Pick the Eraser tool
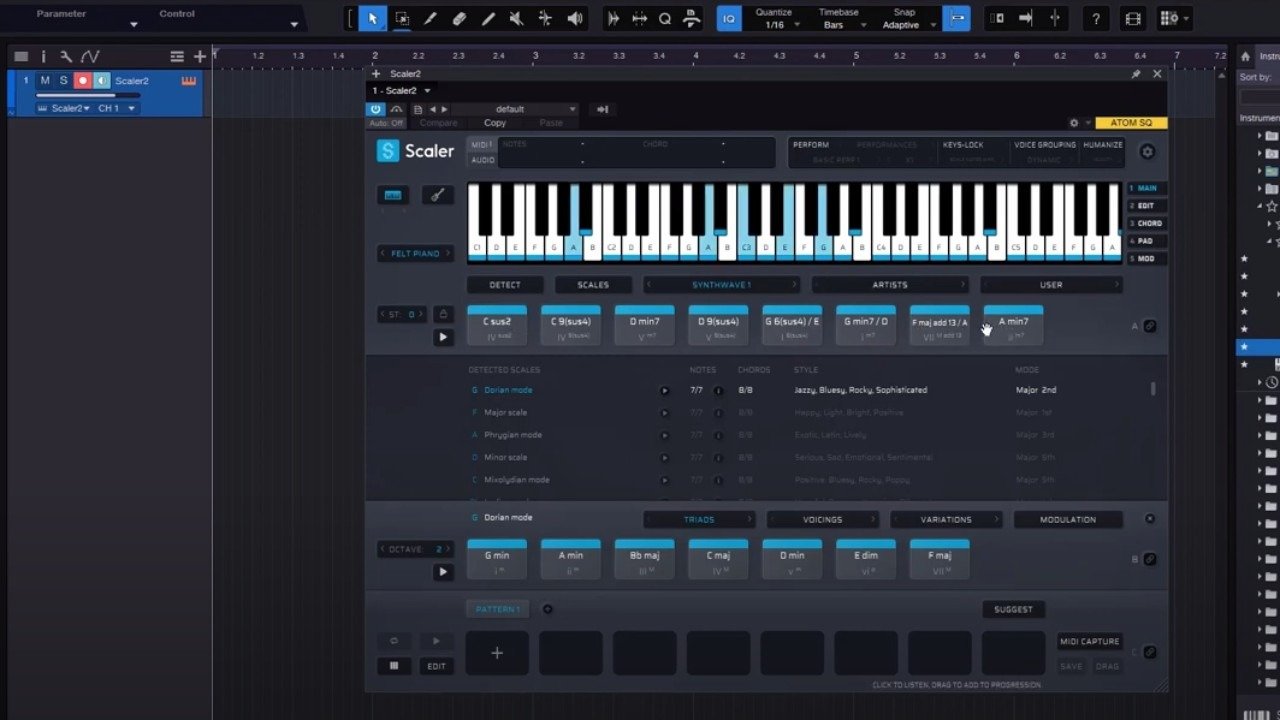 (x=459, y=18)
